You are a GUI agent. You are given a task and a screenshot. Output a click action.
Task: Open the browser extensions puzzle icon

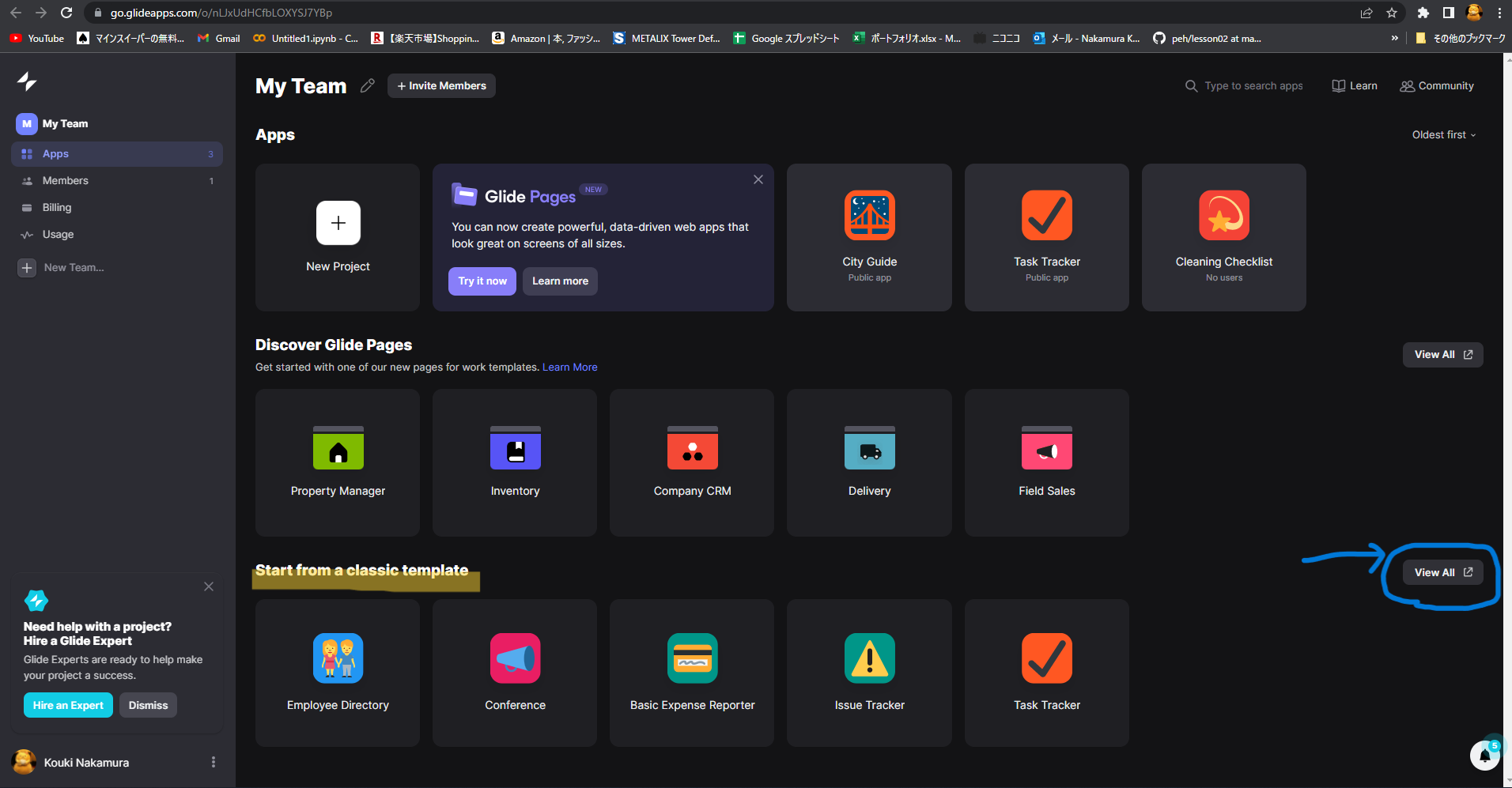1423,13
